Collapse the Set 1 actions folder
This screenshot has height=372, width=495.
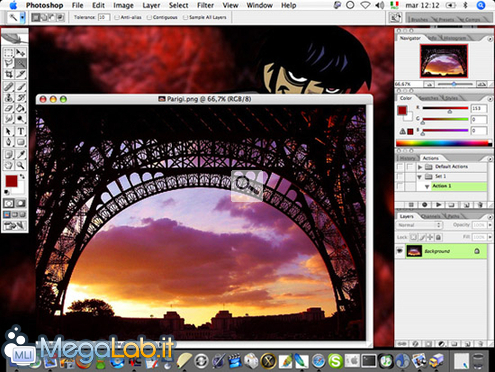click(420, 176)
